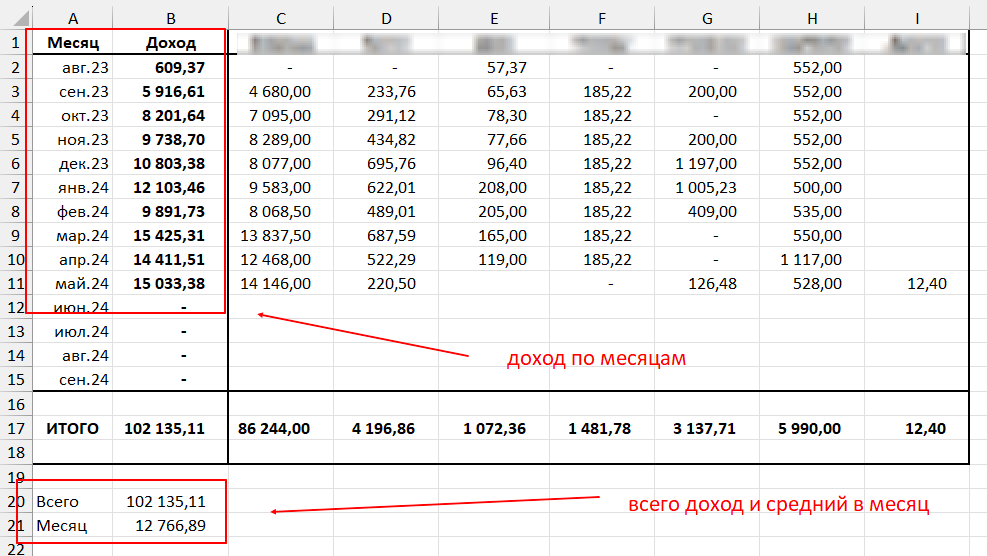Screen dimensions: 987x556
Task: Click column D total 4 196,86
Action: pos(386,428)
